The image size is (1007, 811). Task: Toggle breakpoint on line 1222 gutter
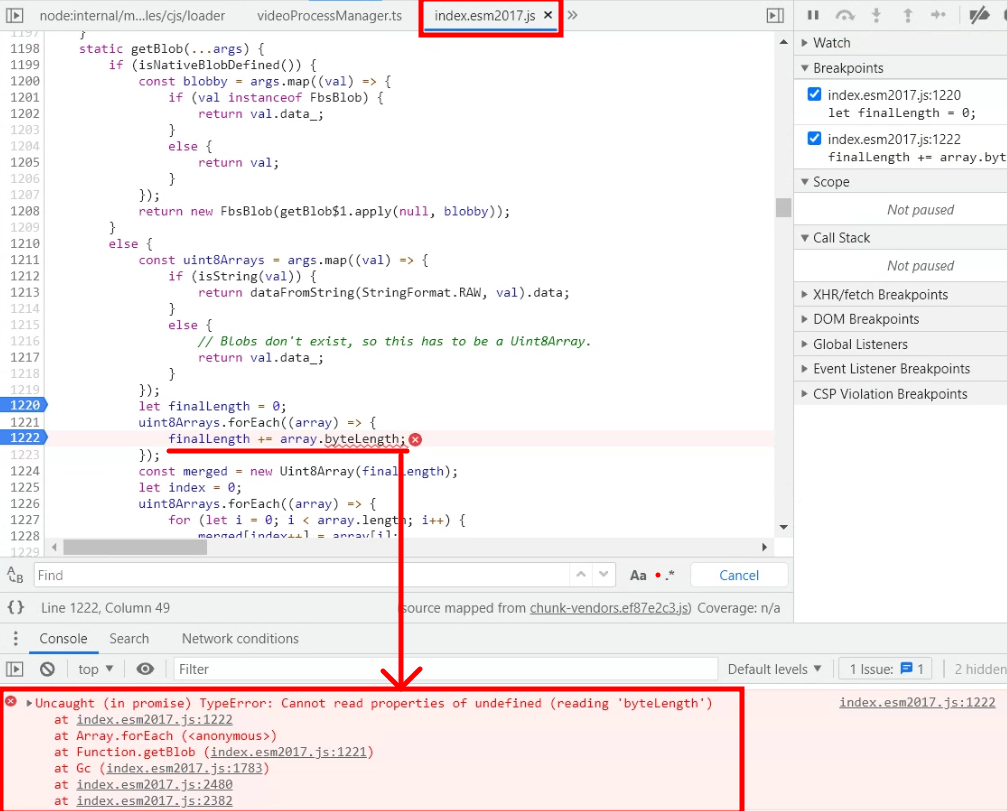coord(24,438)
